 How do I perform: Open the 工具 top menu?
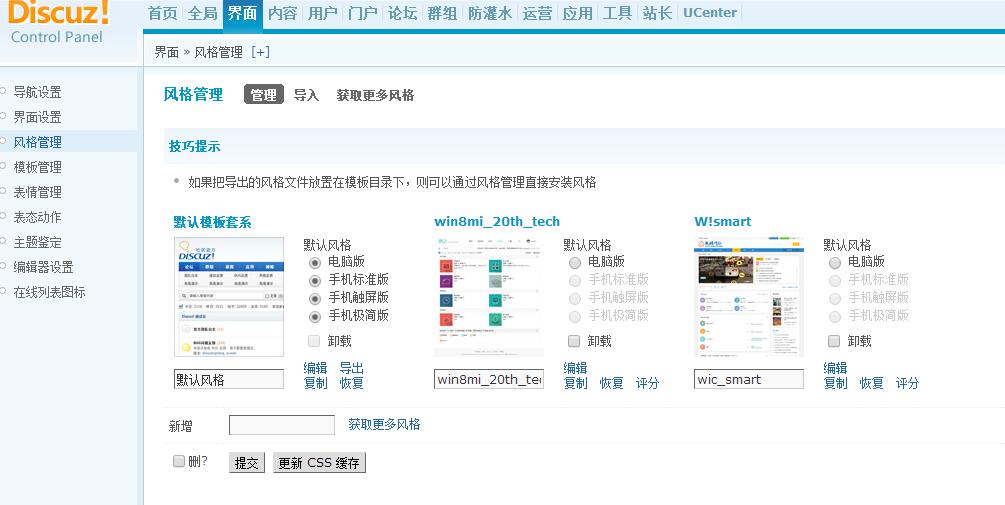click(617, 13)
